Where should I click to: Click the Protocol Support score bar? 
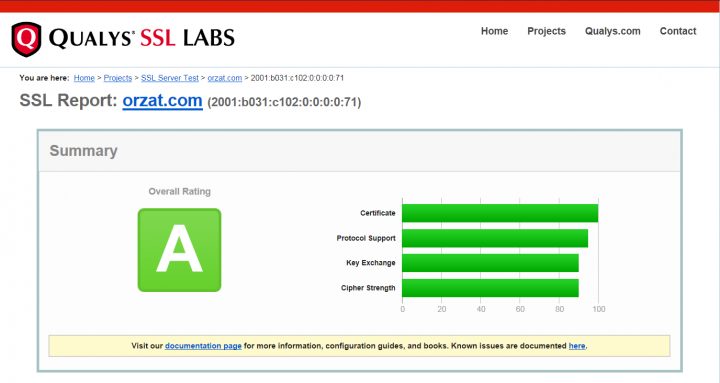pos(495,238)
